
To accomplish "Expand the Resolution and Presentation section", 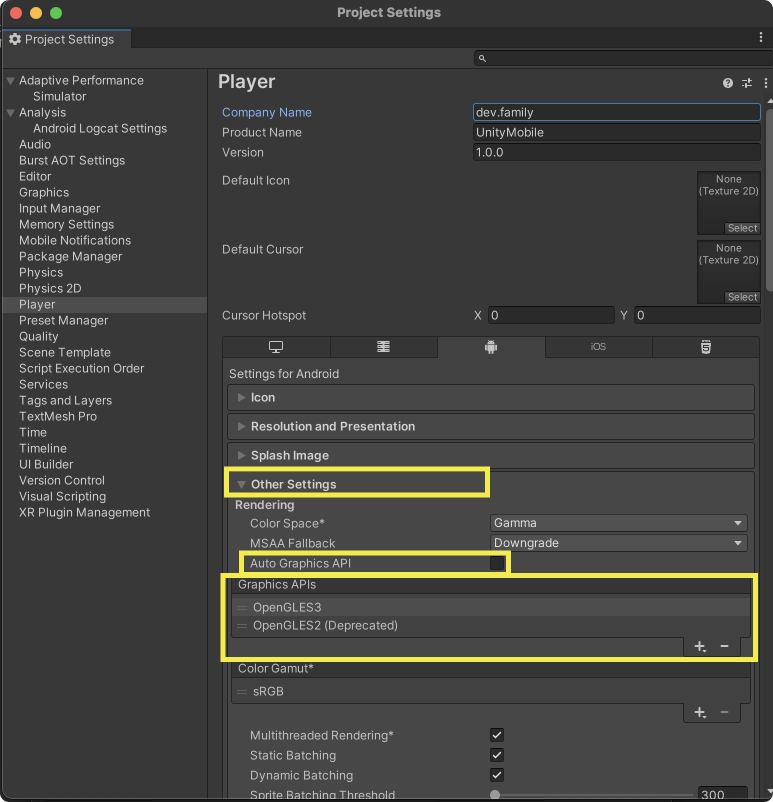I will [332, 426].
